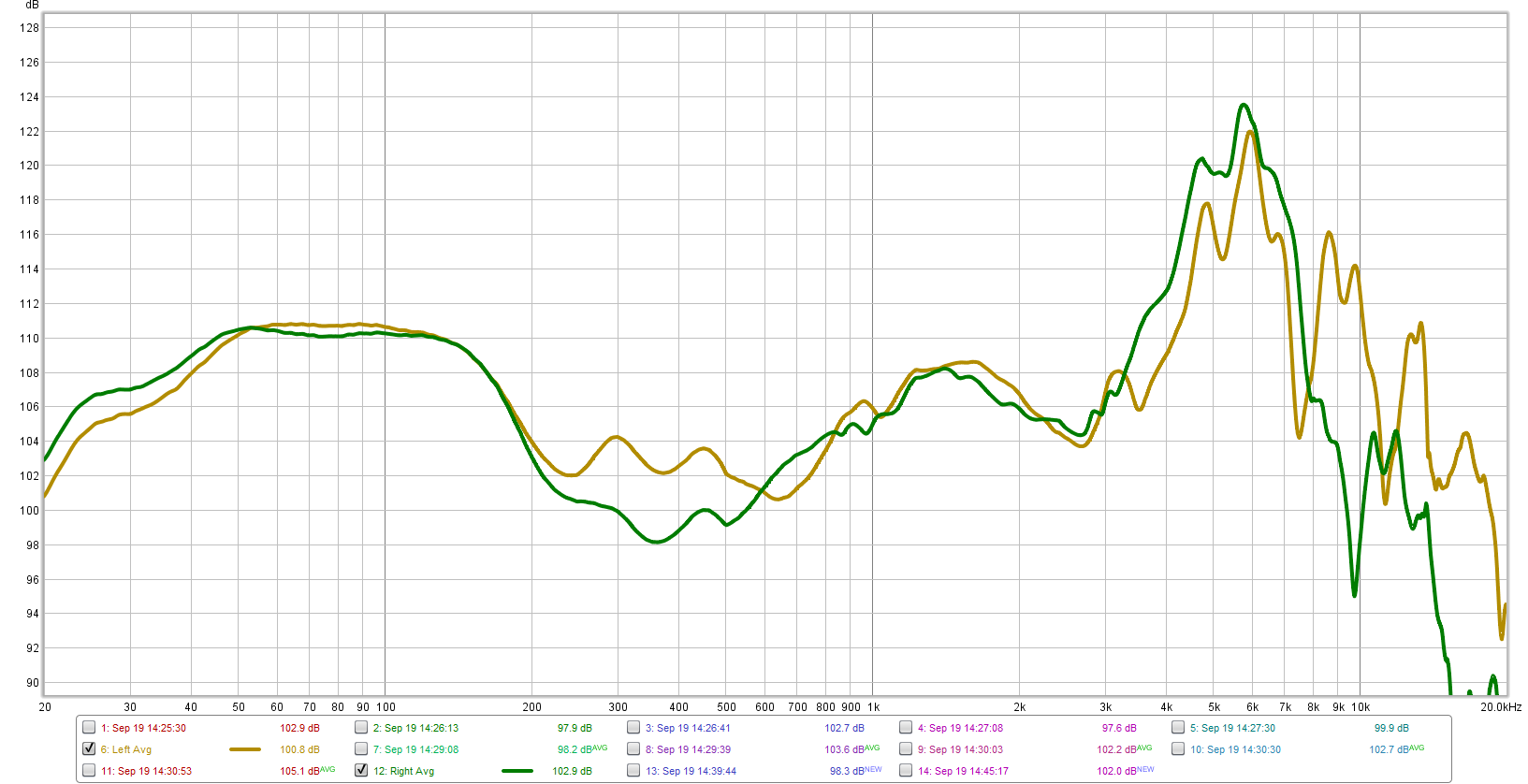Click the '5: Sep 19 14:27:30' legend label

coord(1232,728)
